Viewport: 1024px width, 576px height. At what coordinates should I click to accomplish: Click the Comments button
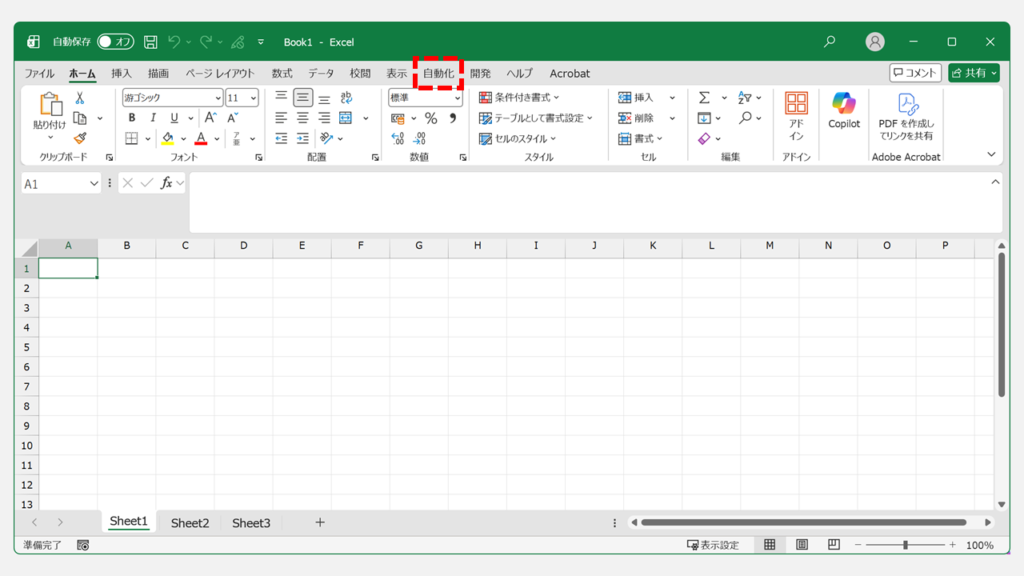click(x=915, y=72)
